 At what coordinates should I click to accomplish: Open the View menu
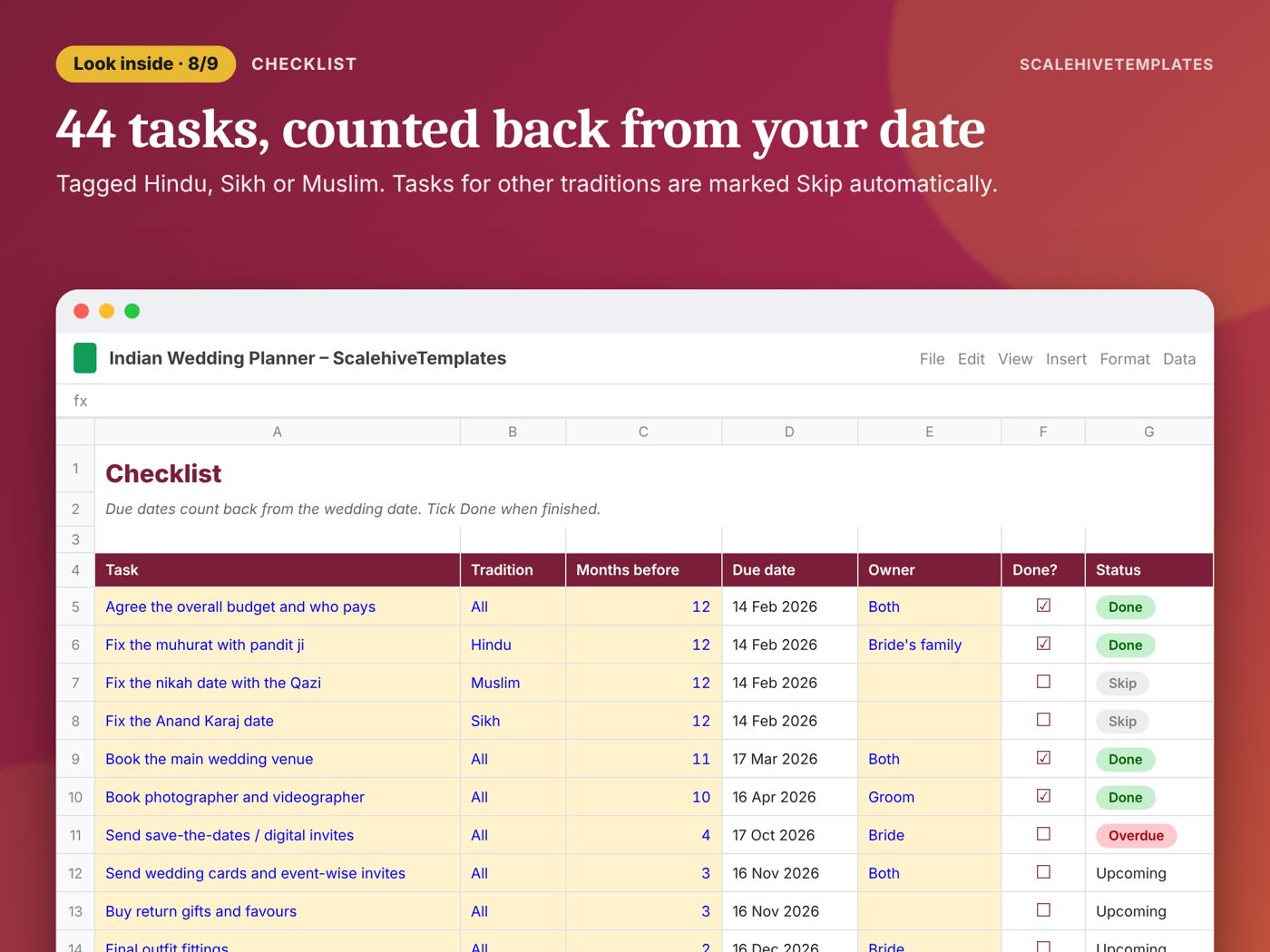1015,359
